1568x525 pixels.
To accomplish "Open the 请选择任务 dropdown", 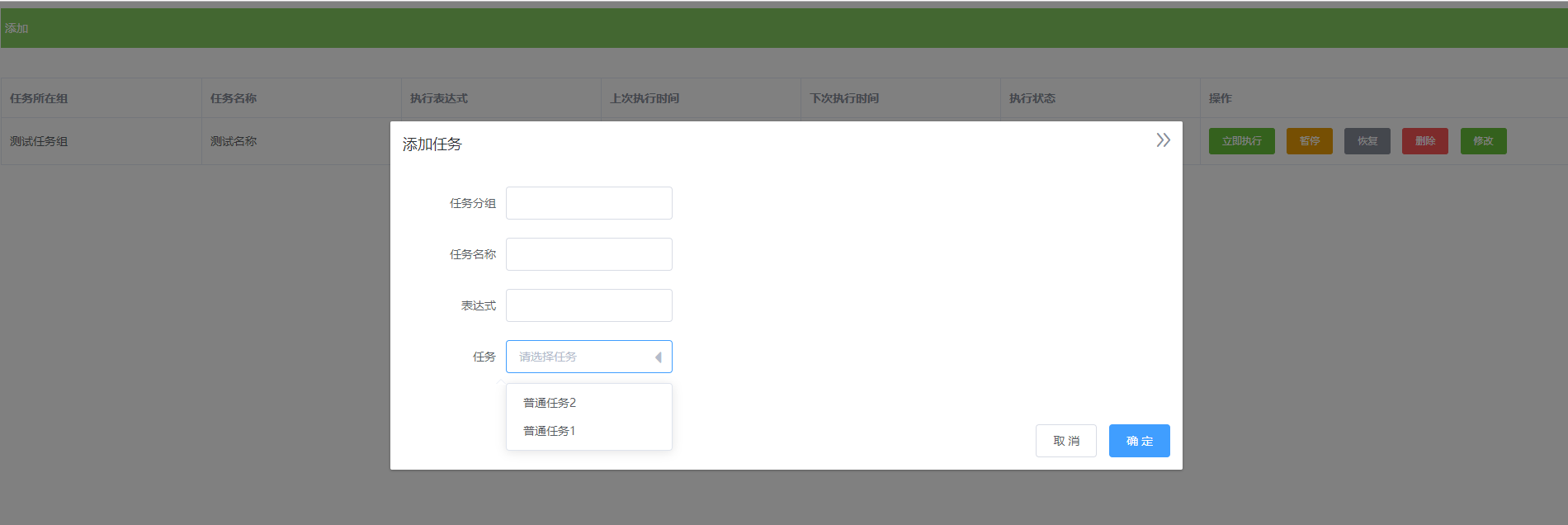I will point(589,357).
